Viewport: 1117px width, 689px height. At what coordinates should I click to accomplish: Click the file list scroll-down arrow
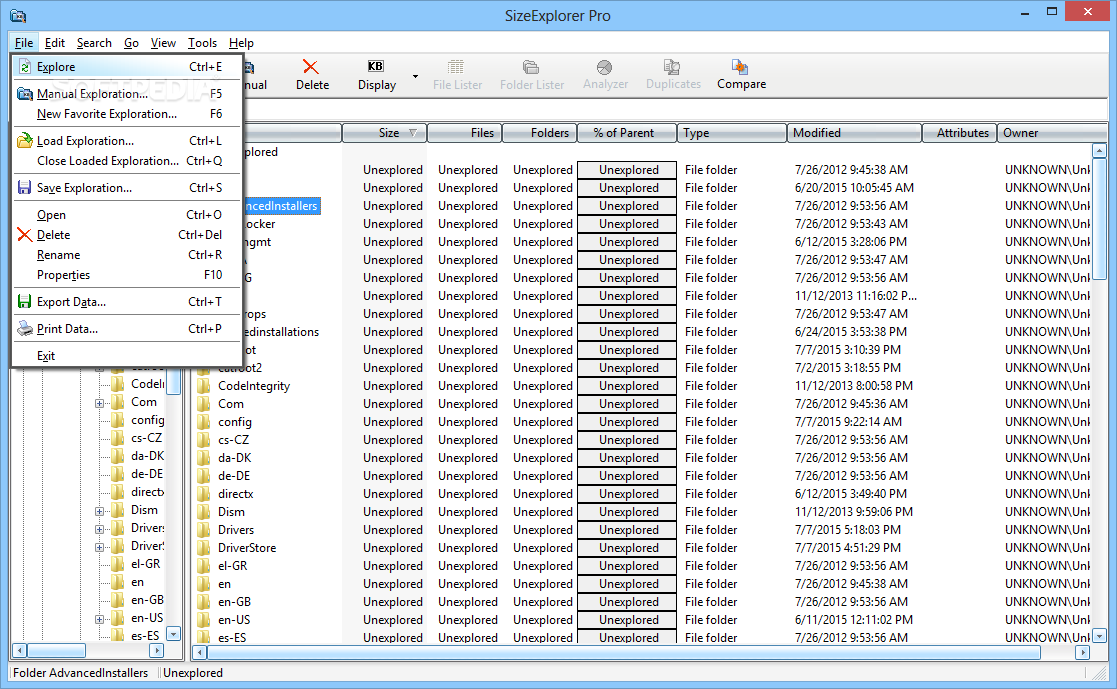coord(1099,636)
